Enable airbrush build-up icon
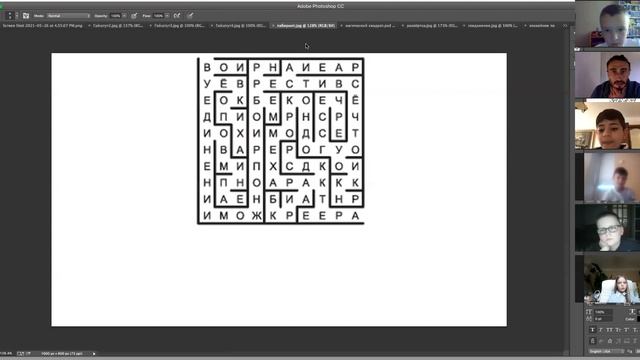 point(177,16)
